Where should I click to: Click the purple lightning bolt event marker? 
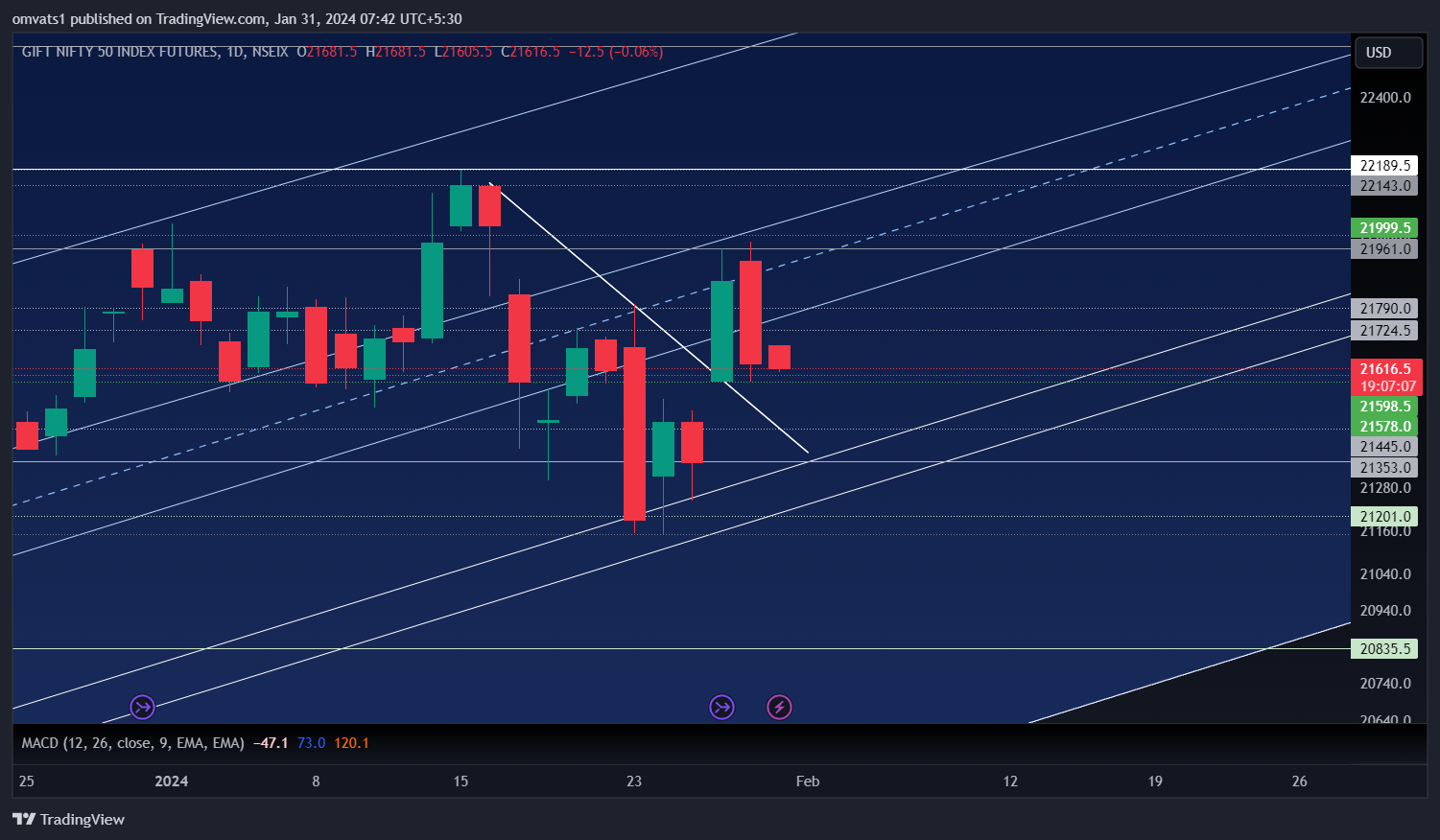coord(779,708)
